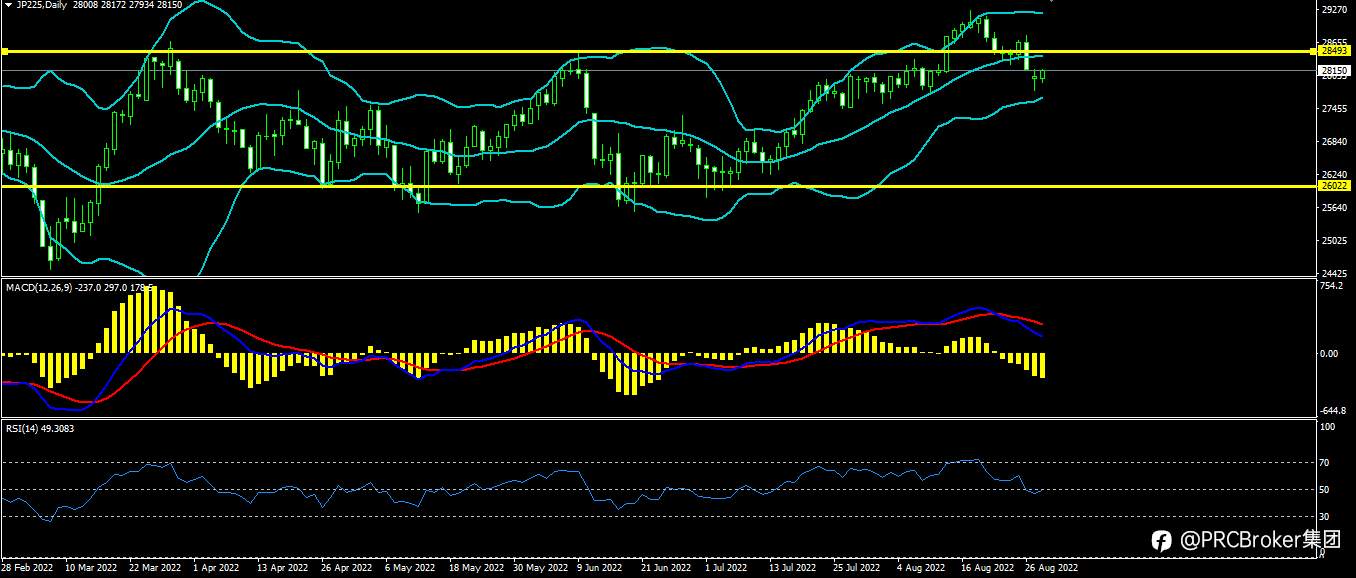The width and height of the screenshot is (1356, 578).
Task: Click the 70 RSI scale value
Action: pos(1326,463)
